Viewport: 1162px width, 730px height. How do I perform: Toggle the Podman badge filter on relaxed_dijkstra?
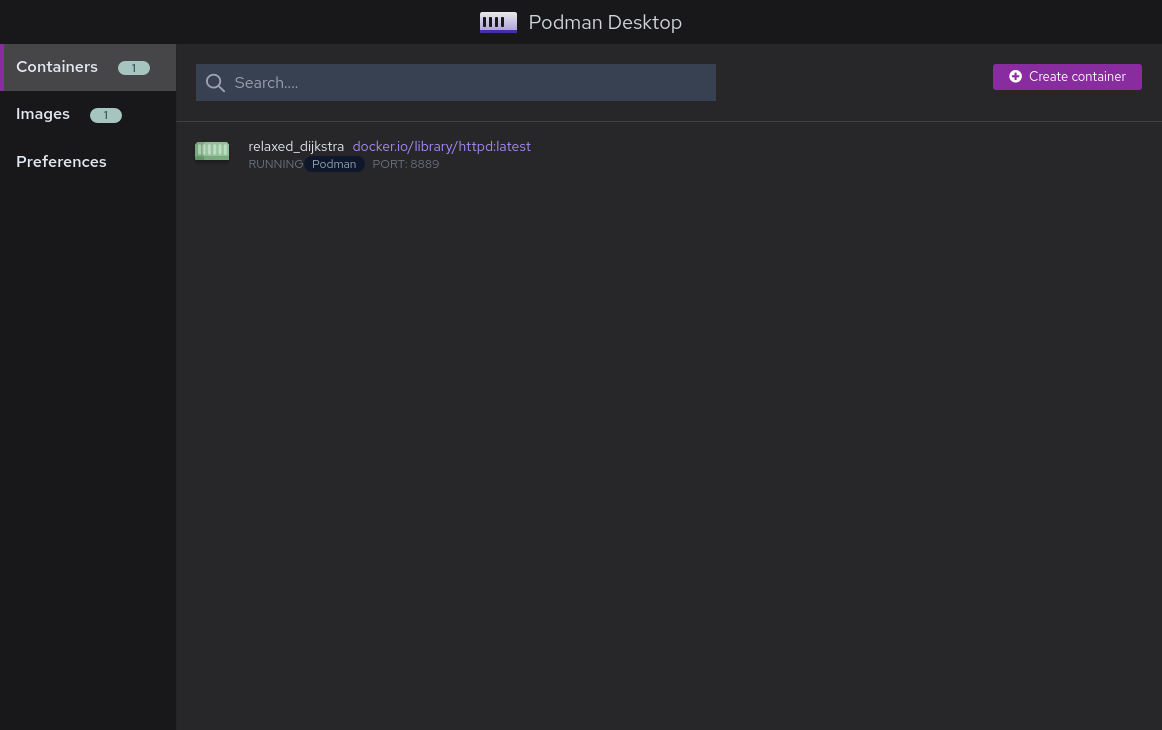pyautogui.click(x=334, y=164)
